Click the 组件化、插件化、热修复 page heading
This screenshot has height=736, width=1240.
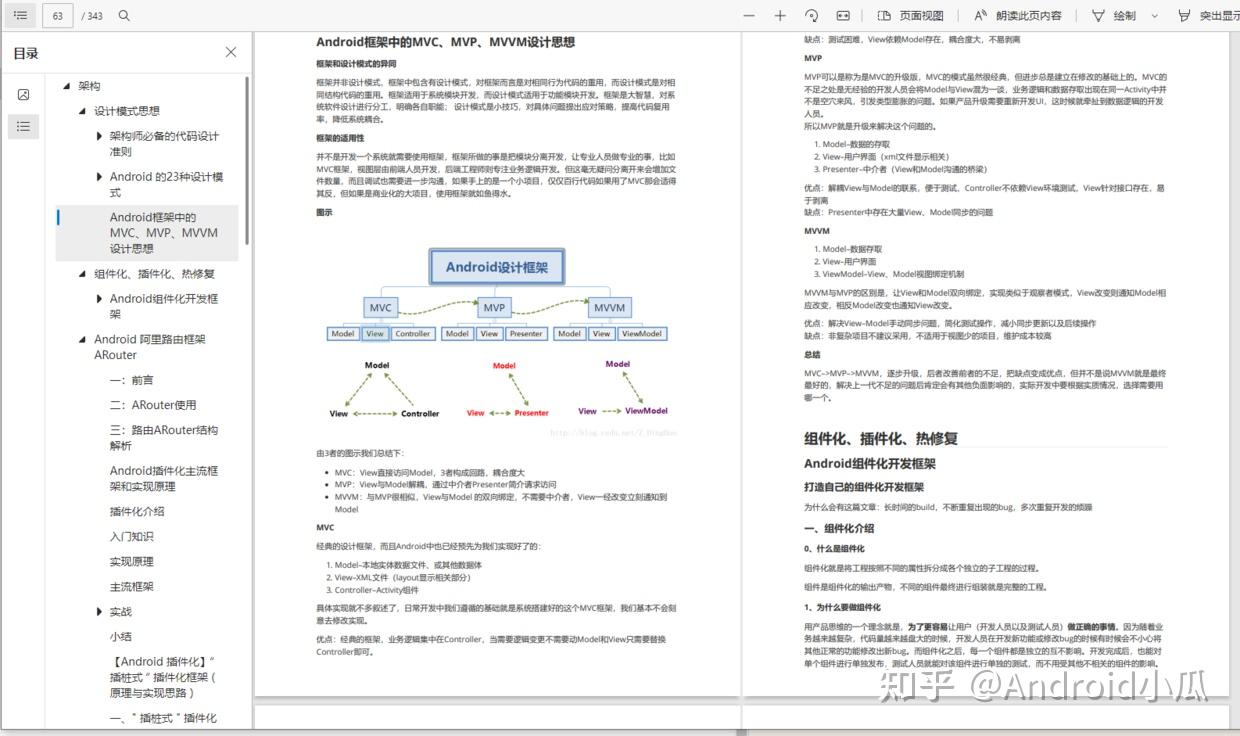coord(881,438)
